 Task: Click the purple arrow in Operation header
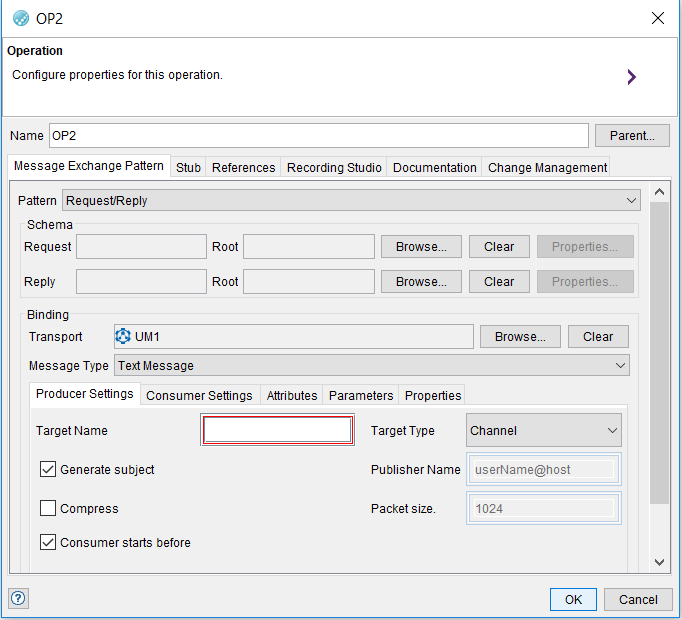[631, 77]
